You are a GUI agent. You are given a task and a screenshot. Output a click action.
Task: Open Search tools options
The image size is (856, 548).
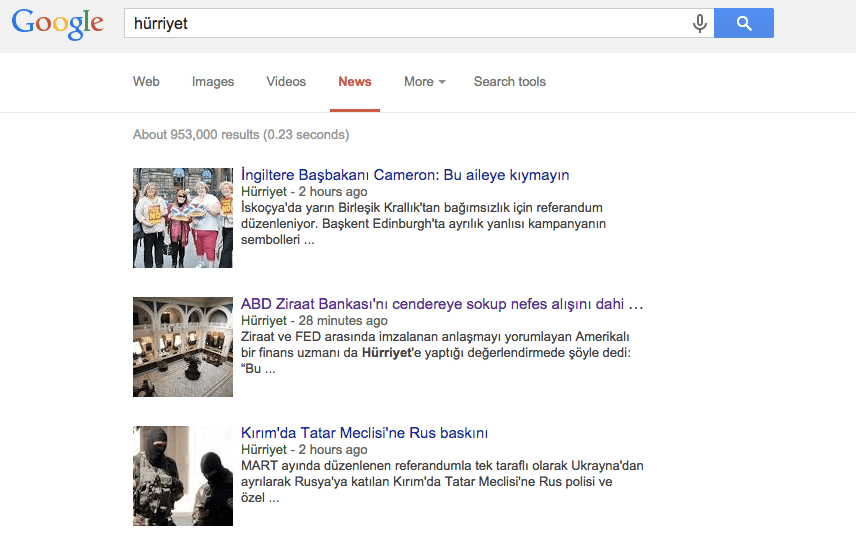[510, 81]
